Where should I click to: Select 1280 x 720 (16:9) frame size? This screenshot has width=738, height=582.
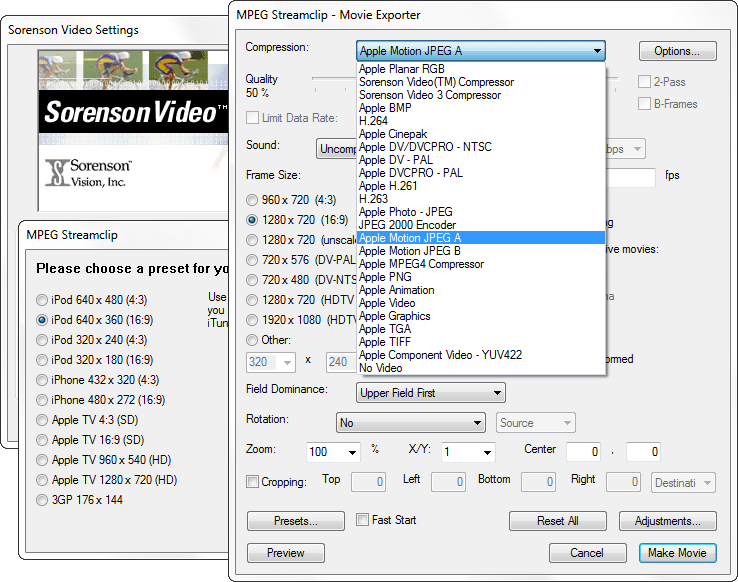click(x=252, y=220)
